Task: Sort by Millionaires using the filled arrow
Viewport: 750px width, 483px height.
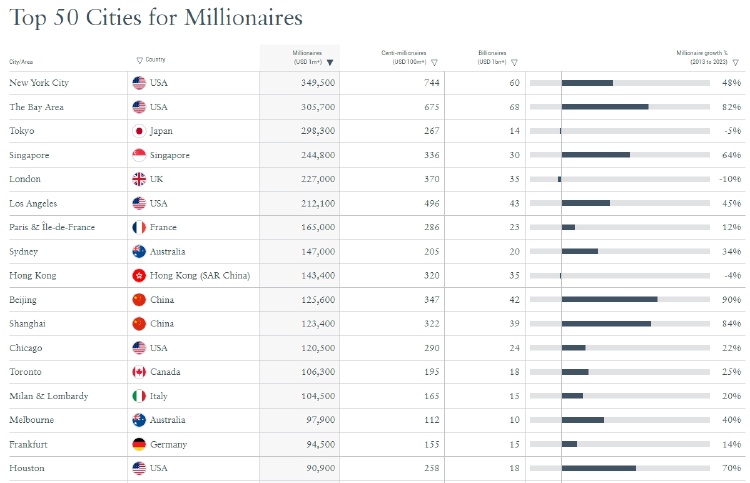Action: (x=330, y=63)
